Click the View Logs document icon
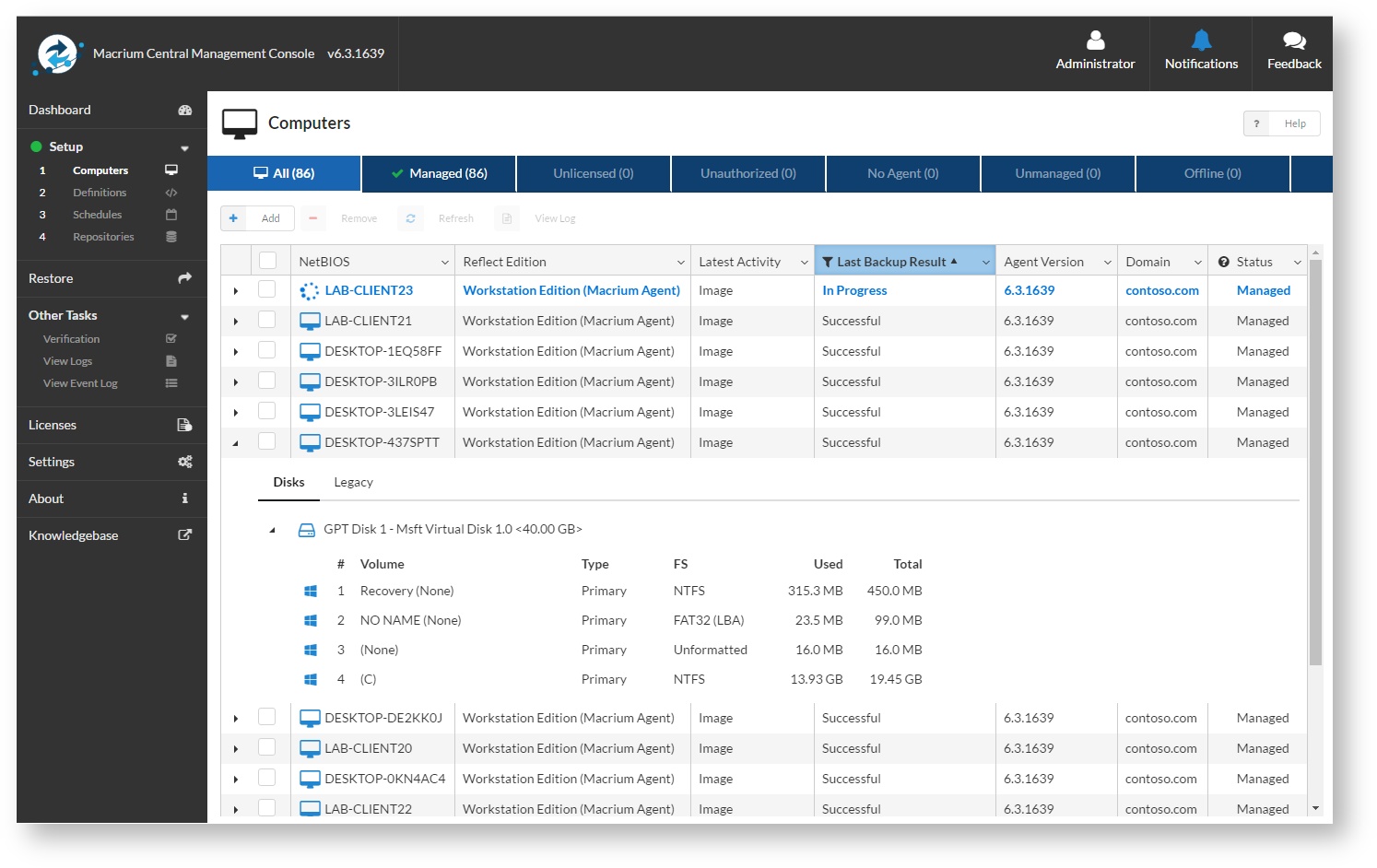The image size is (1377, 868). click(x=171, y=361)
